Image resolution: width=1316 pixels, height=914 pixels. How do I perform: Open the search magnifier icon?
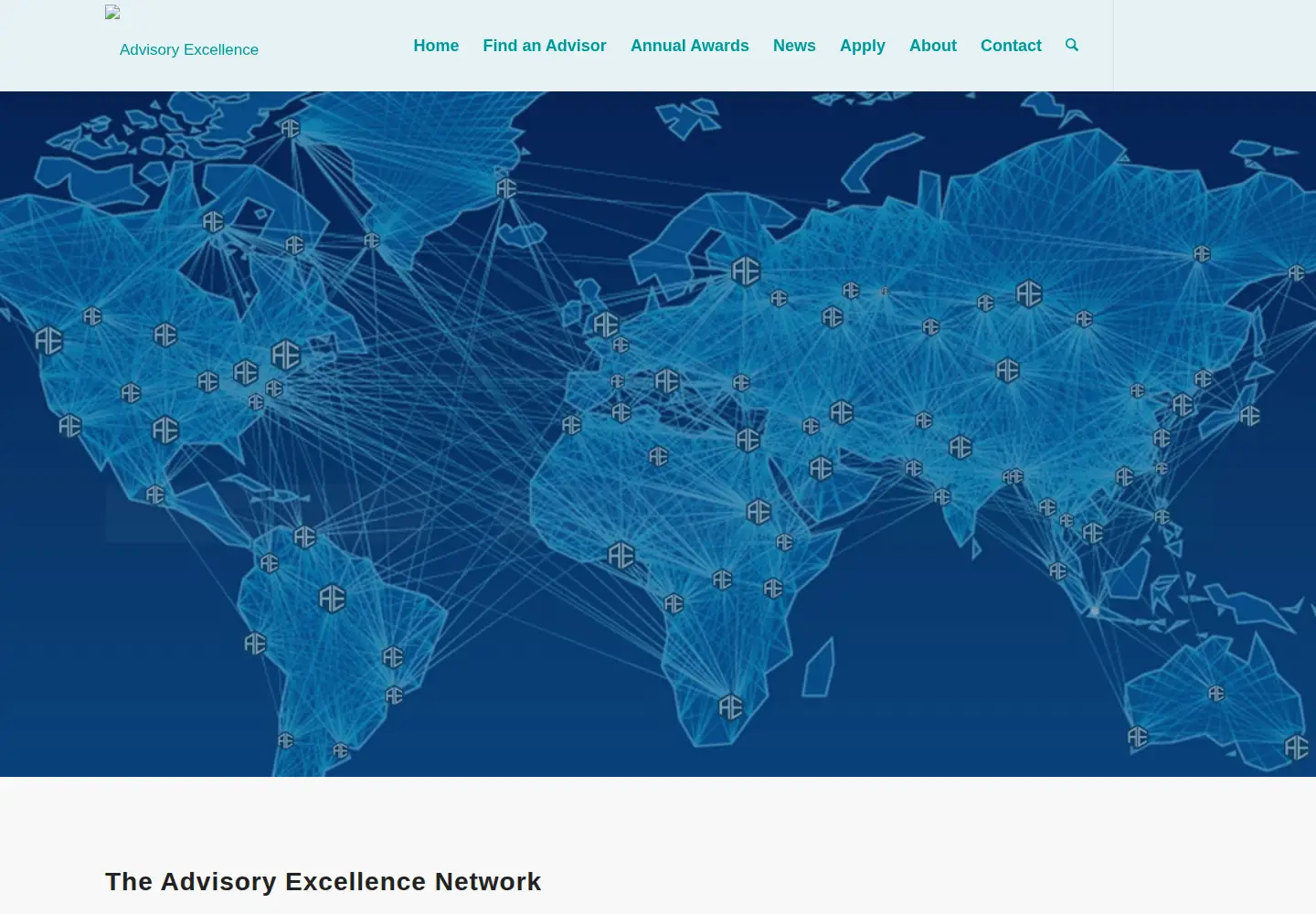tap(1072, 45)
